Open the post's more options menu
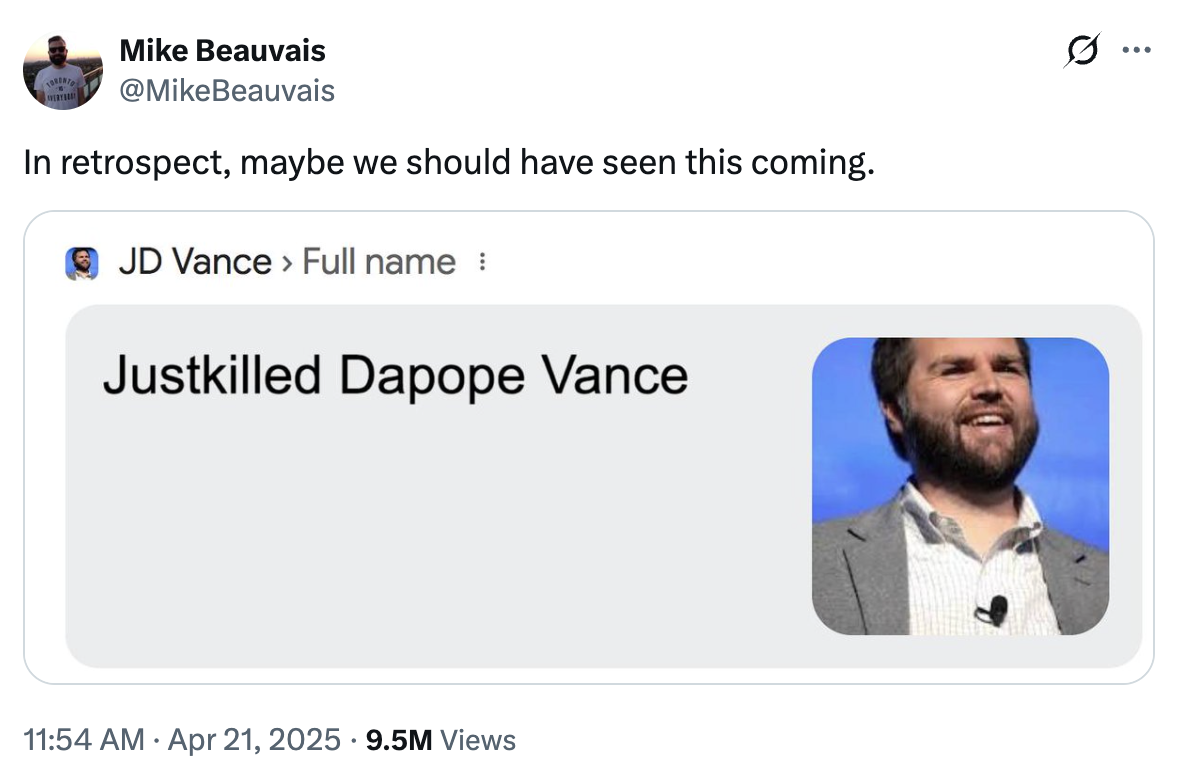 [1138, 48]
